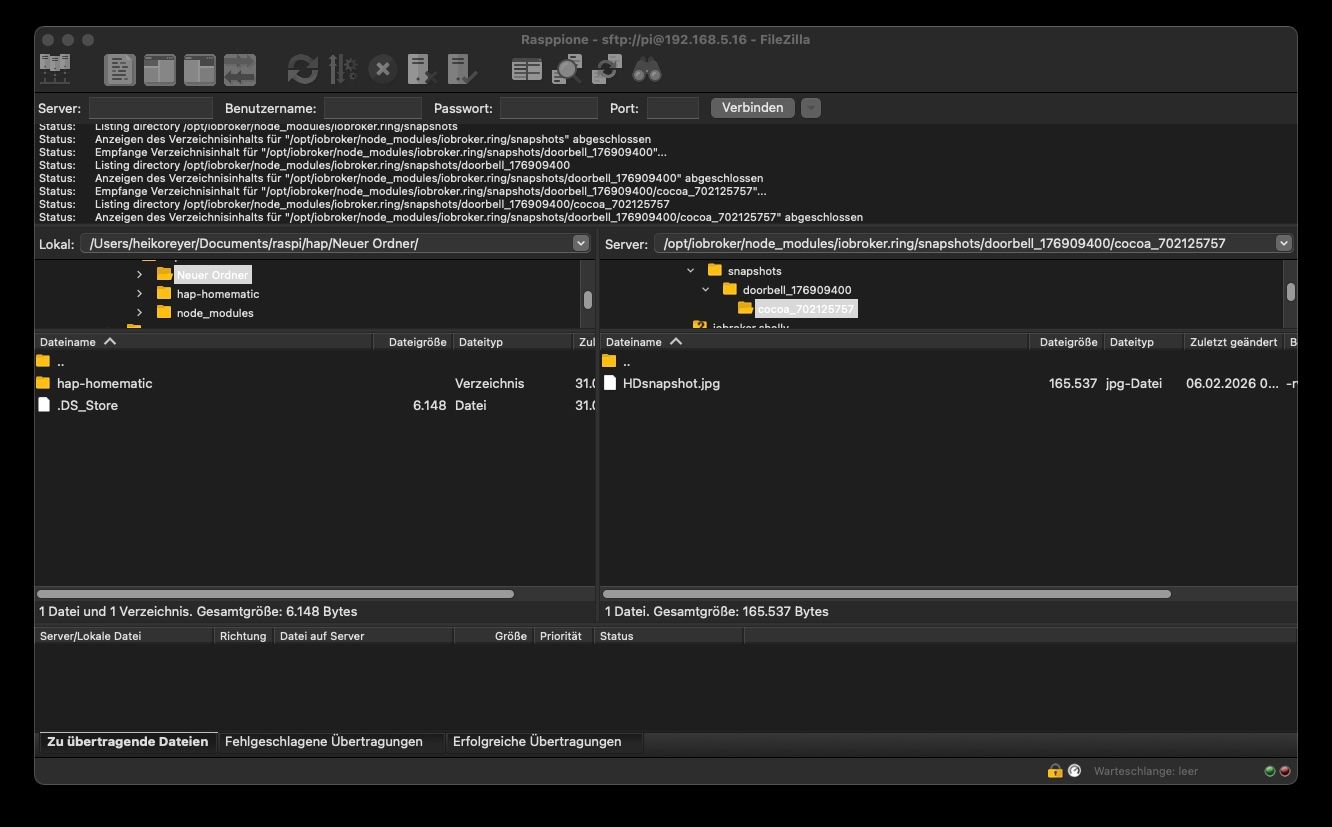Open the Site Manager
1332x827 pixels.
pyautogui.click(x=54, y=69)
